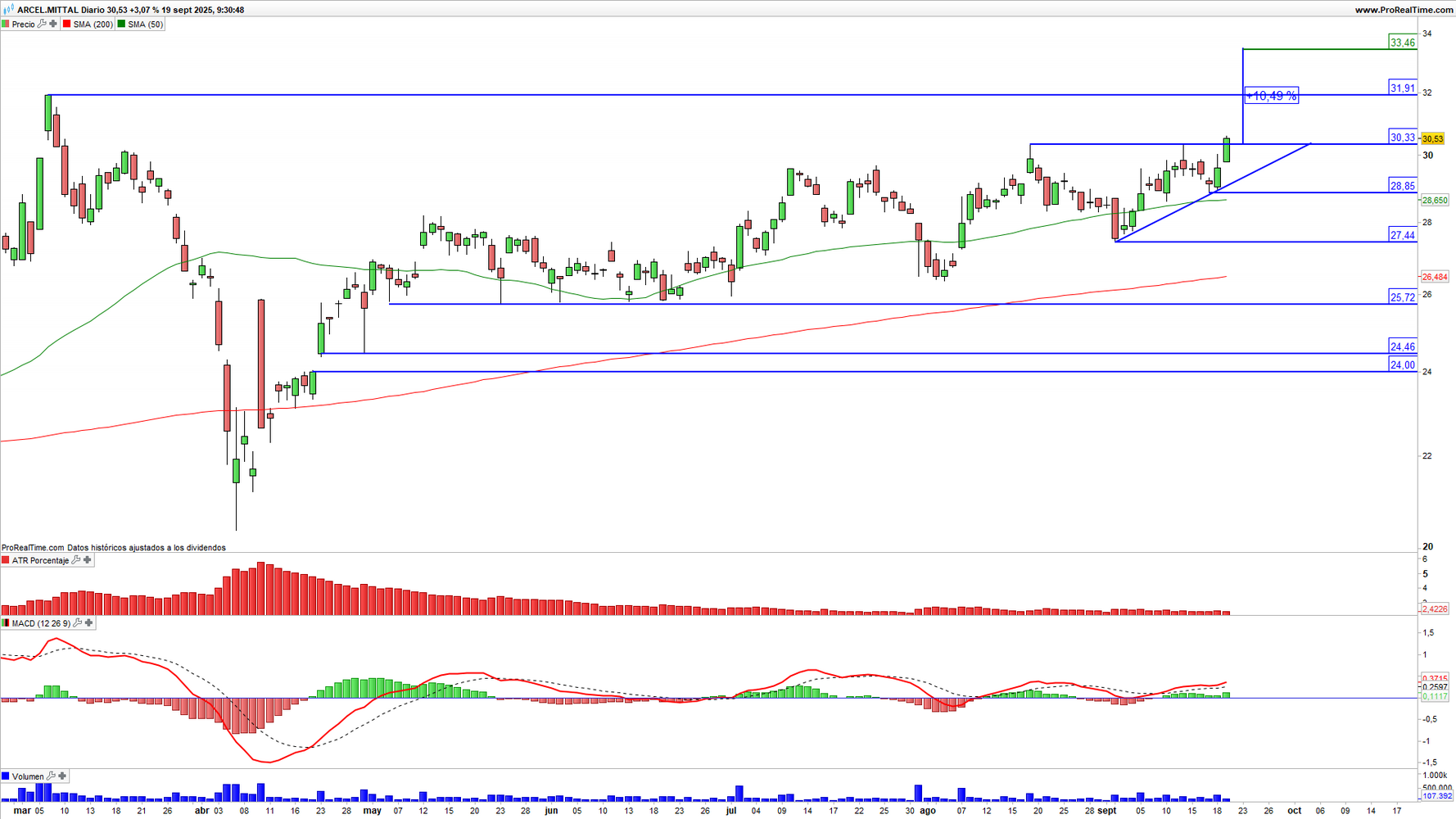Viewport: 1456px width, 819px height.
Task: Select the SMA (50) indicator label
Action: point(146,25)
